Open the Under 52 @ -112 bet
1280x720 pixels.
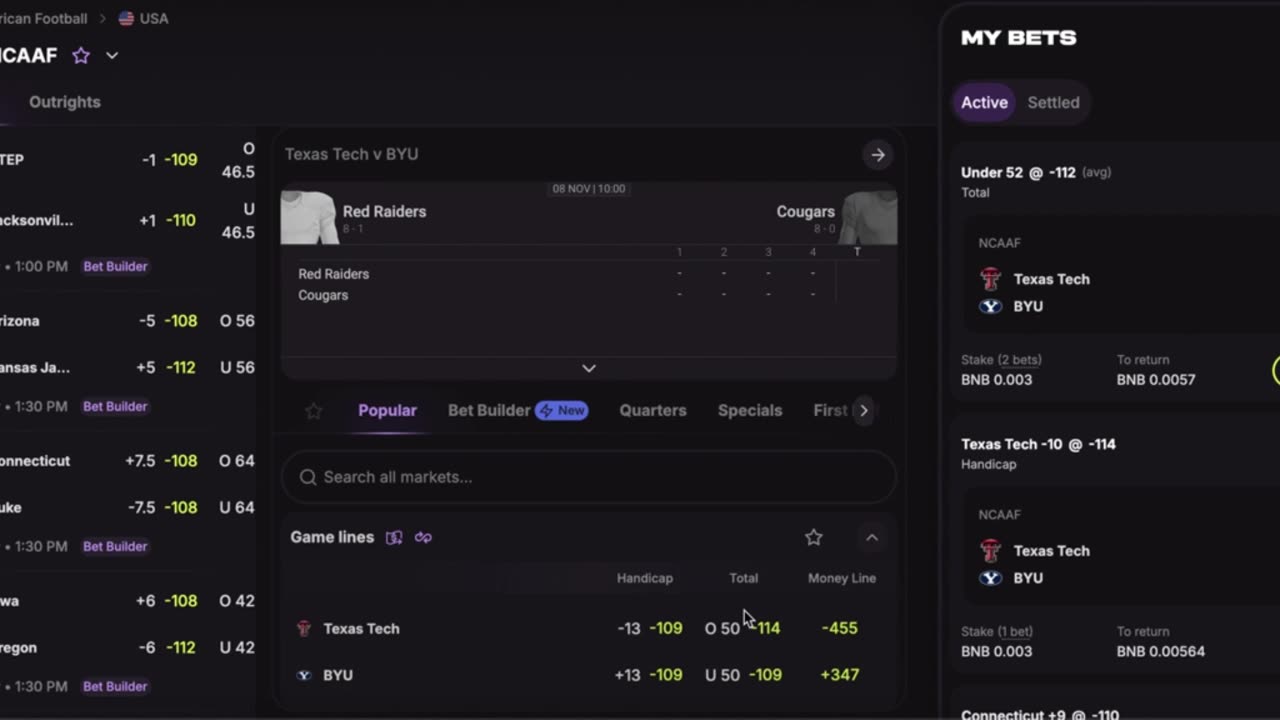(1018, 172)
